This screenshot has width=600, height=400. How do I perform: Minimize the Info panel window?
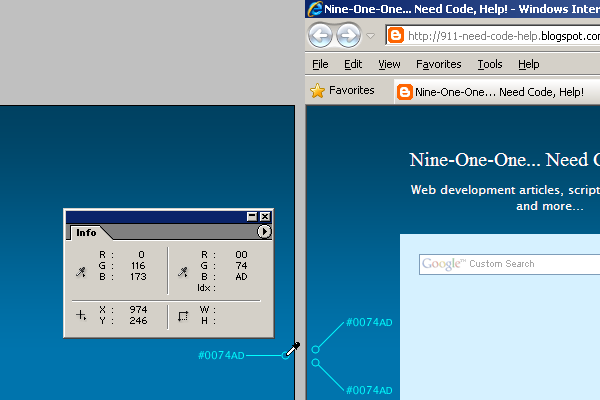252,217
